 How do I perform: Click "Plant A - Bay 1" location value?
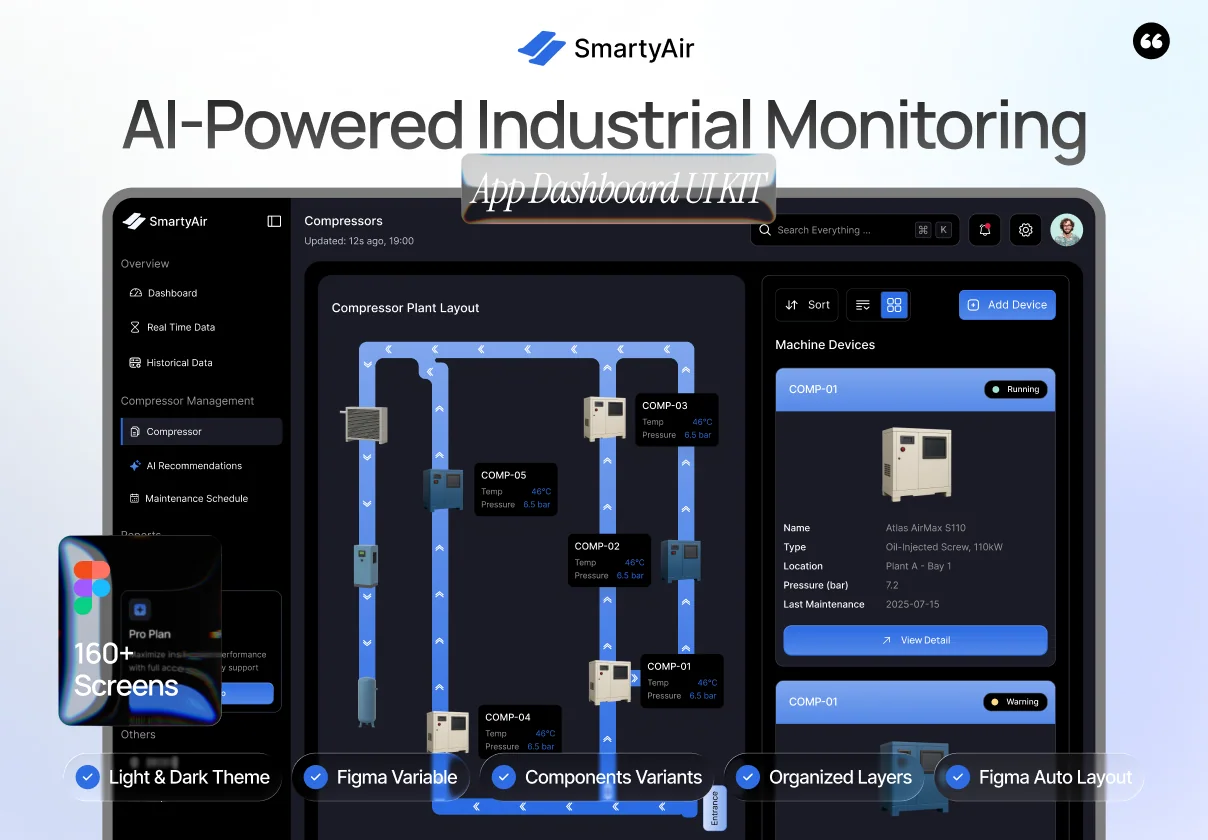(918, 566)
